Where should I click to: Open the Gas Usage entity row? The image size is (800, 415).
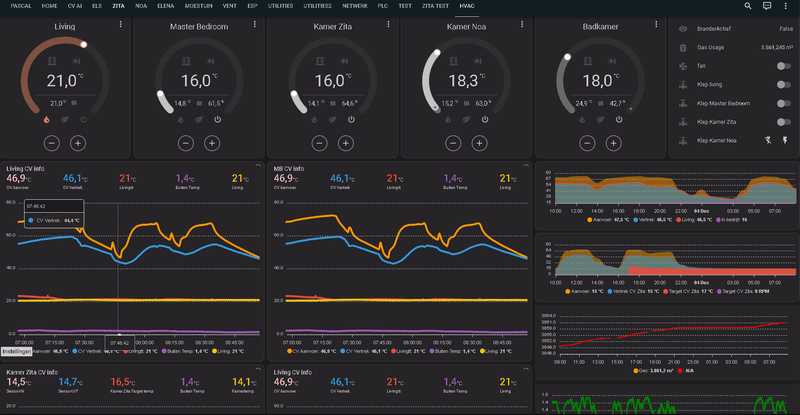click(734, 47)
